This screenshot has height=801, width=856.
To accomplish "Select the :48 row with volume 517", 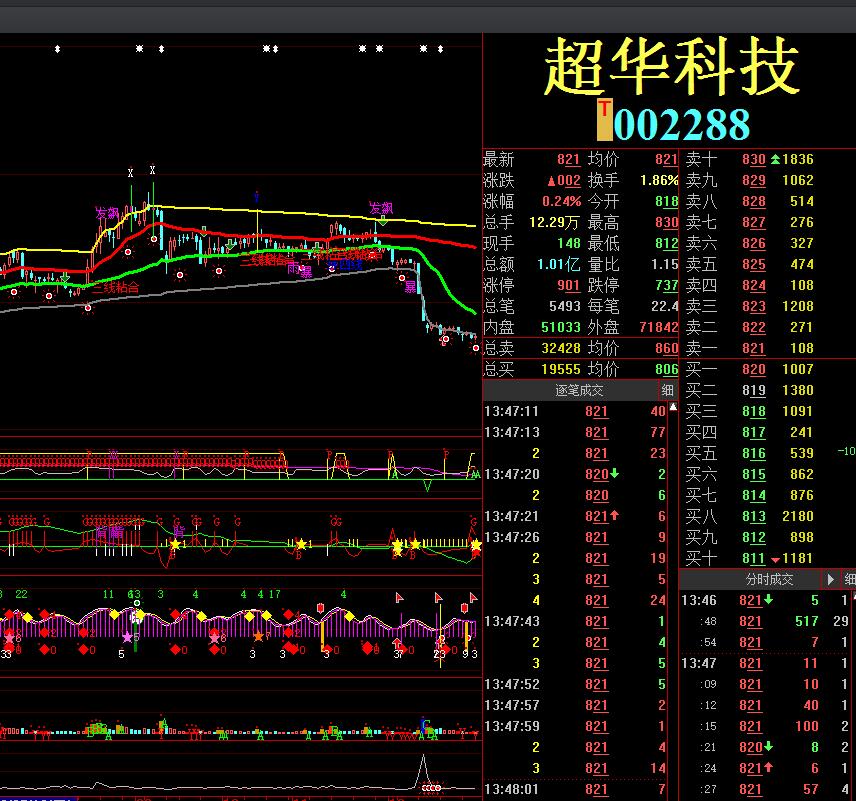I will (x=764, y=621).
